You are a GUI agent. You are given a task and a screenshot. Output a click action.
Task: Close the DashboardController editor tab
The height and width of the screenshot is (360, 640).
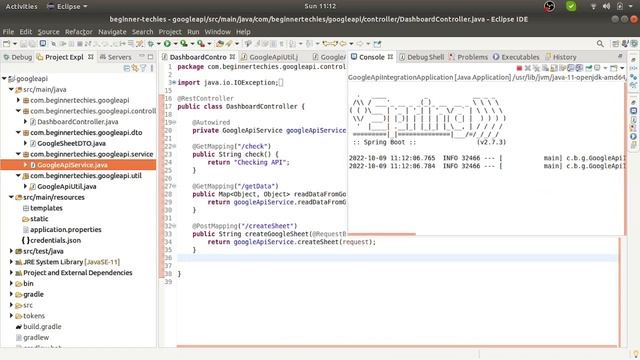click(232, 57)
